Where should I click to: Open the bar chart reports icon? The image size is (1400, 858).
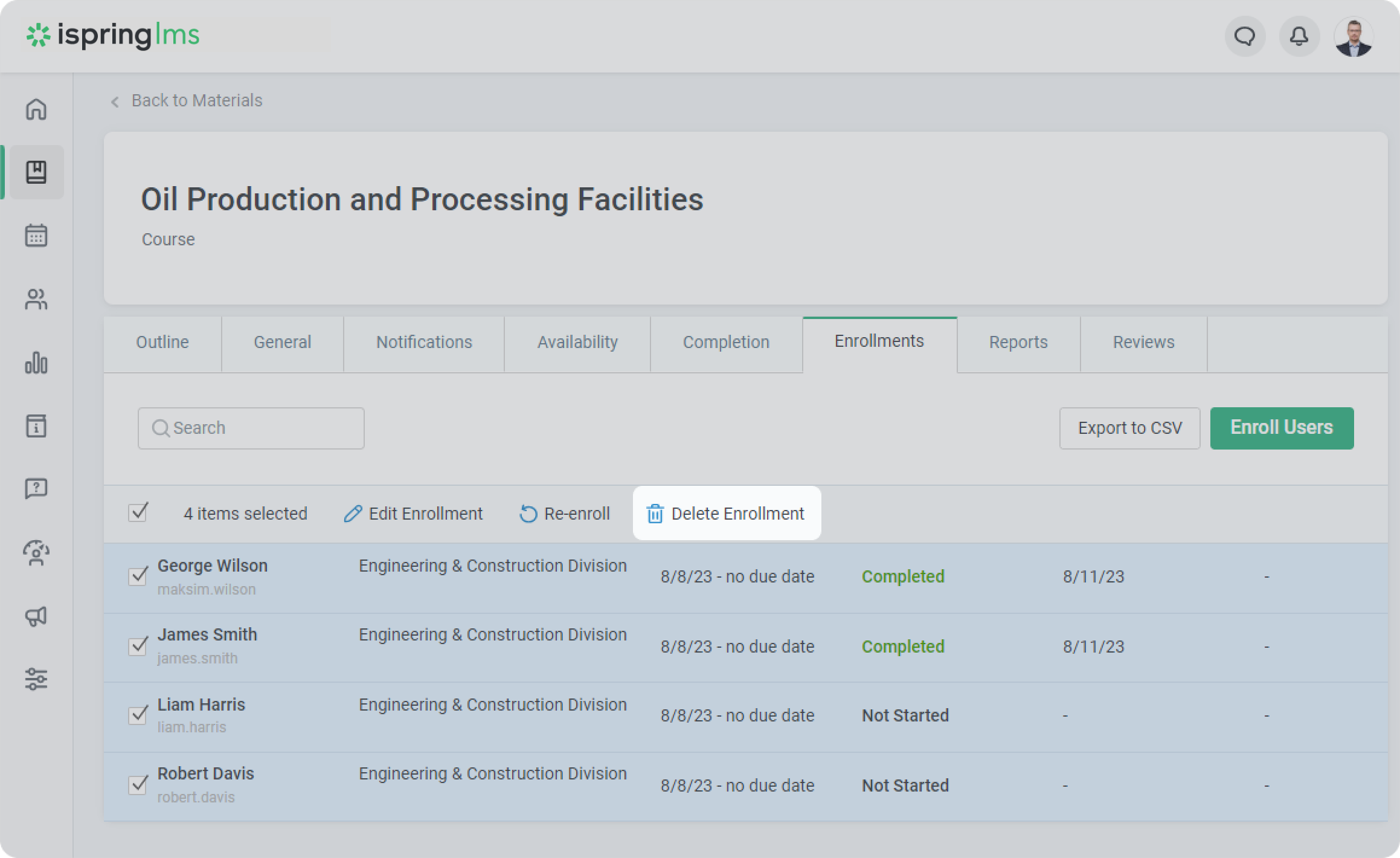click(x=36, y=363)
